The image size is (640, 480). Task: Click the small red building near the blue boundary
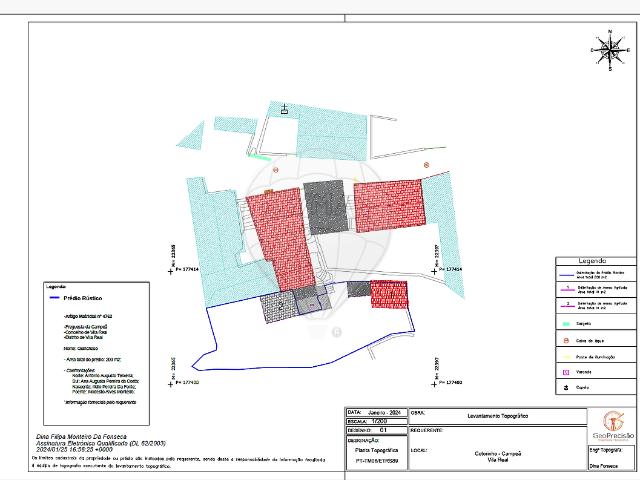pos(389,294)
